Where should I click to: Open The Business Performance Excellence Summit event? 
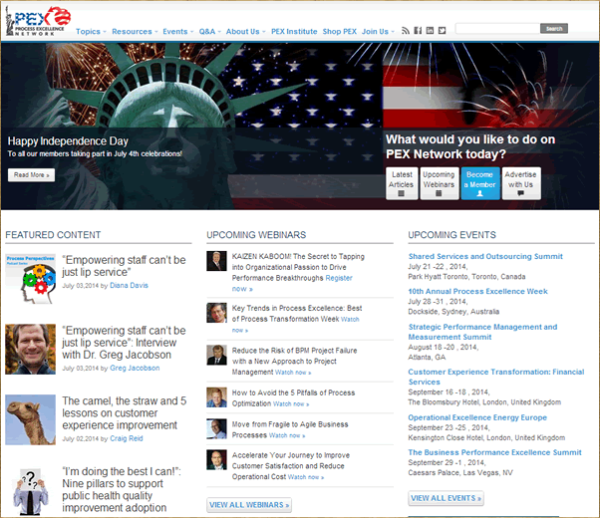tap(495, 452)
